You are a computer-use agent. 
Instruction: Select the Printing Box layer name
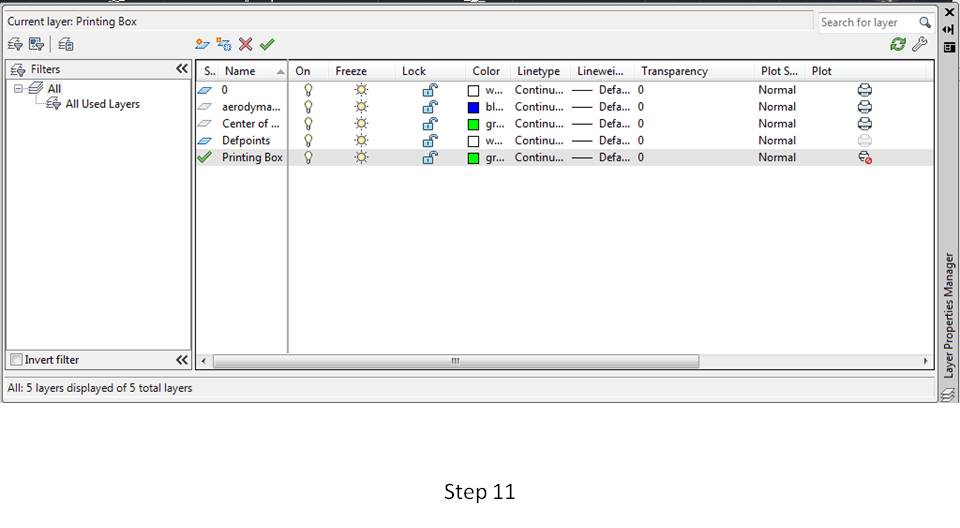[252, 157]
